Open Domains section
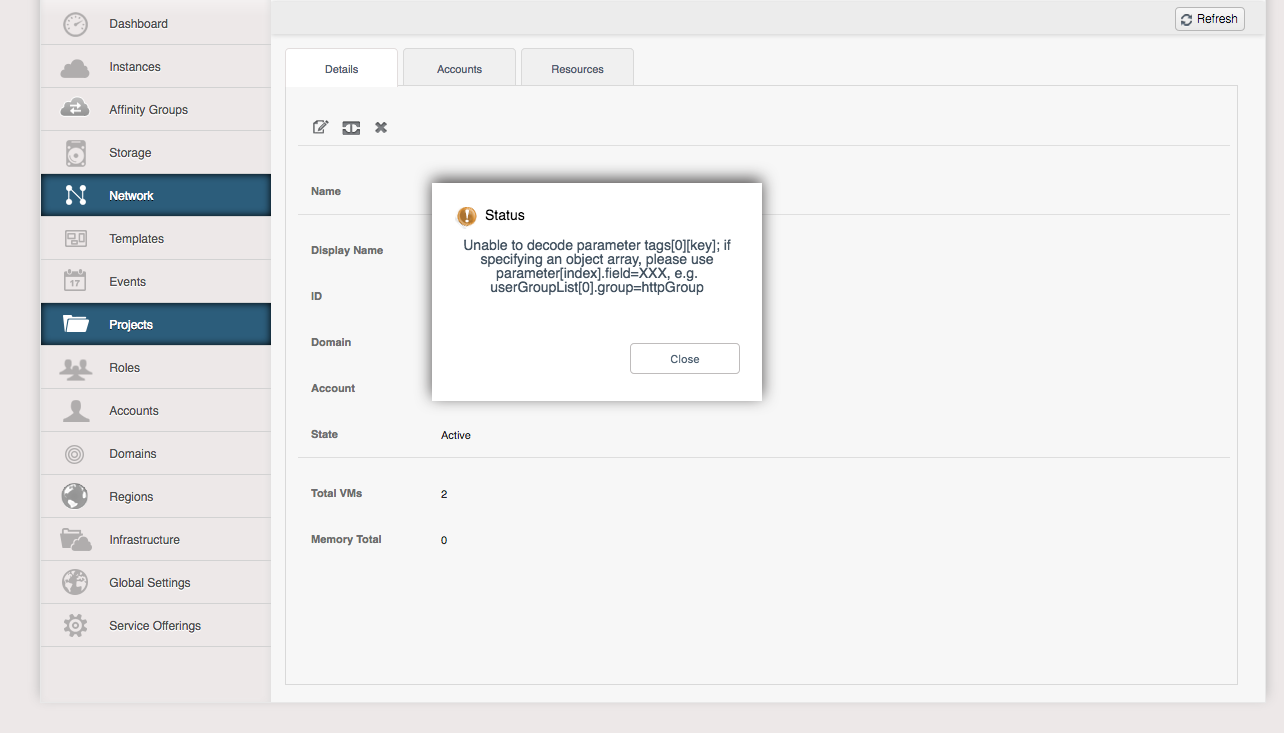The width and height of the screenshot is (1284, 733). click(x=156, y=453)
